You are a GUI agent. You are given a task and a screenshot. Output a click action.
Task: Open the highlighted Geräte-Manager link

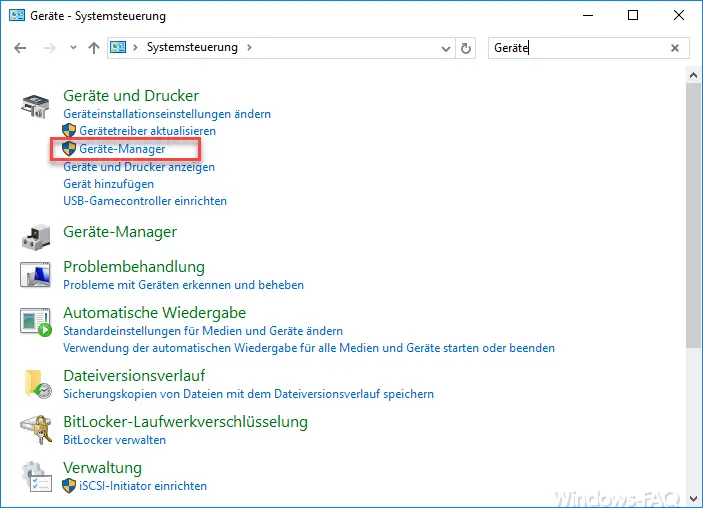click(x=122, y=149)
